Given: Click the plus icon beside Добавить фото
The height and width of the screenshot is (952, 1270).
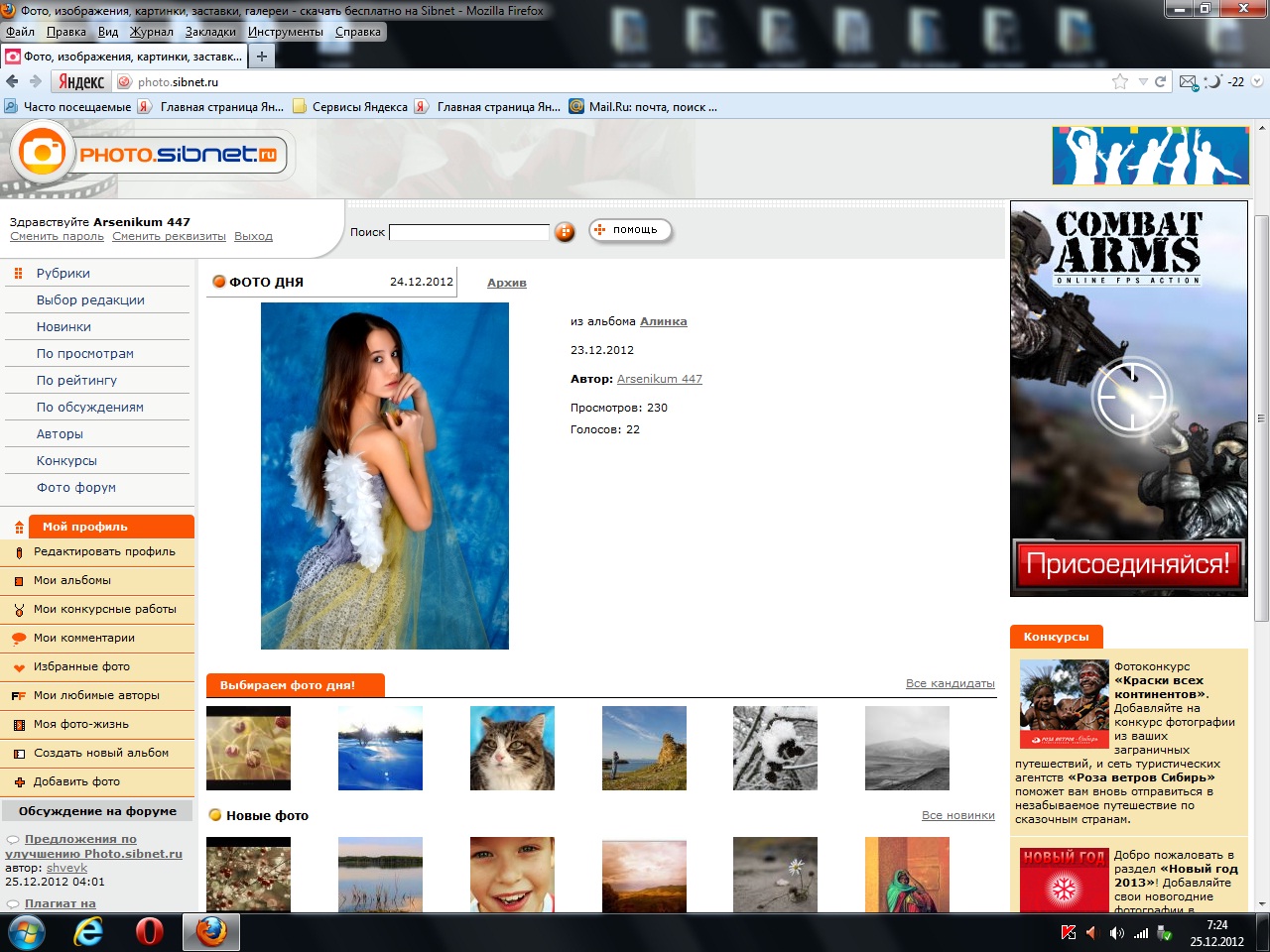Looking at the screenshot, I should (x=19, y=782).
